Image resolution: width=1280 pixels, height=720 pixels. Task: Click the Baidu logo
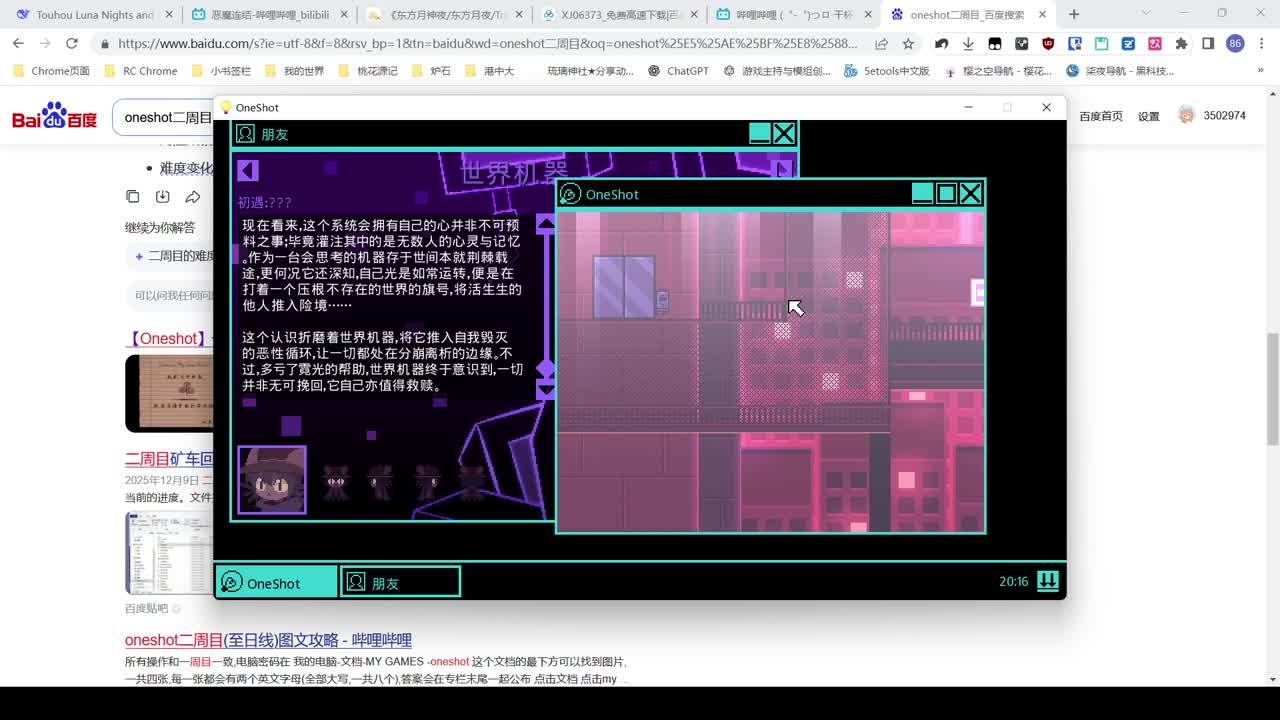point(55,117)
